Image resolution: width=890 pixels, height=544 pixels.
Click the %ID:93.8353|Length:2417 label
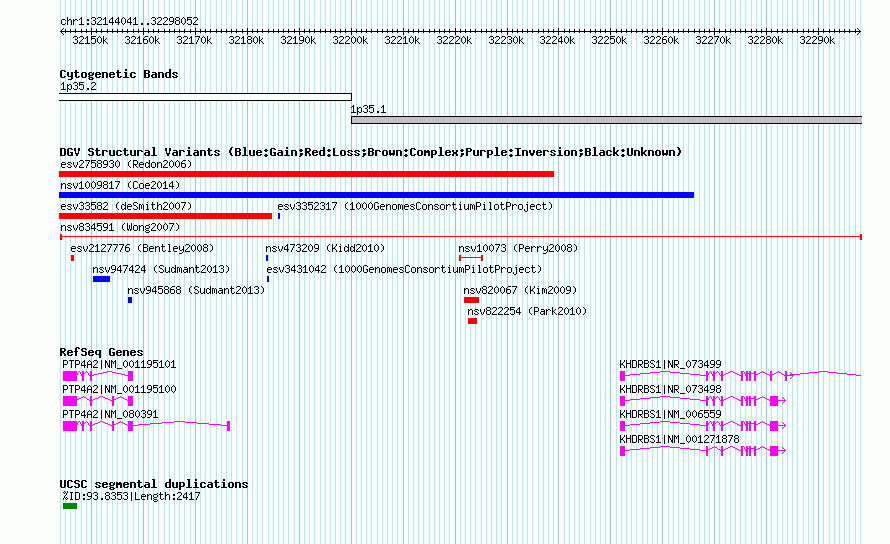pos(132,496)
